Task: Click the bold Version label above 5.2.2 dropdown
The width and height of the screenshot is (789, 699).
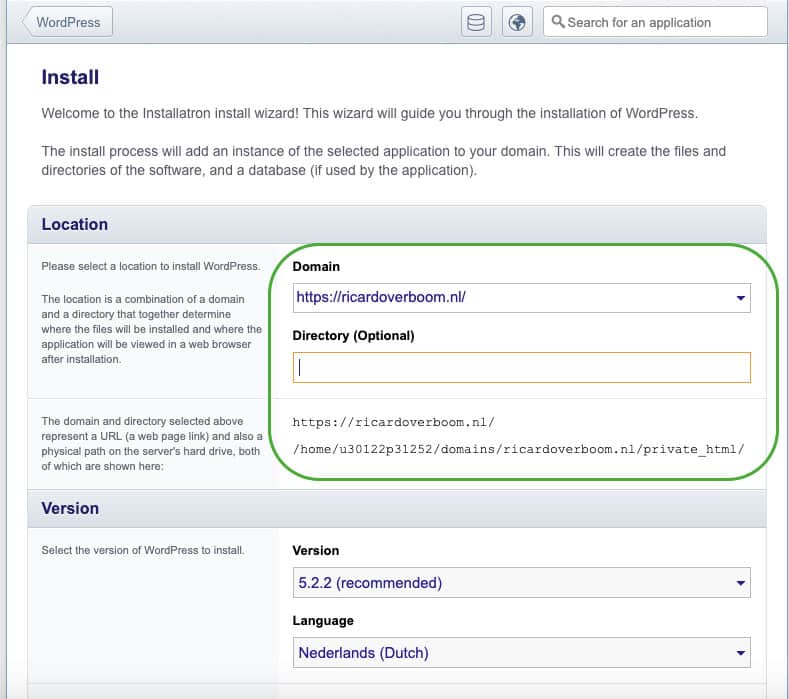Action: [x=315, y=551]
